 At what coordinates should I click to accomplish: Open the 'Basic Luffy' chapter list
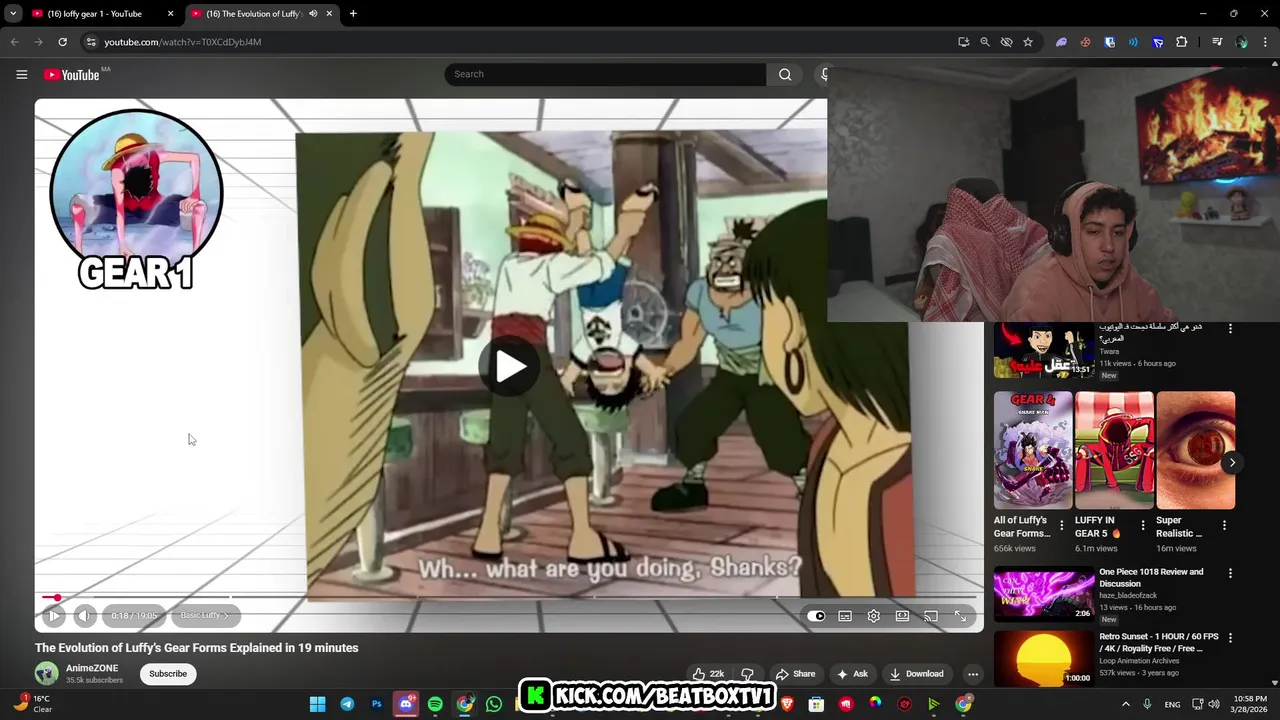pyautogui.click(x=205, y=616)
